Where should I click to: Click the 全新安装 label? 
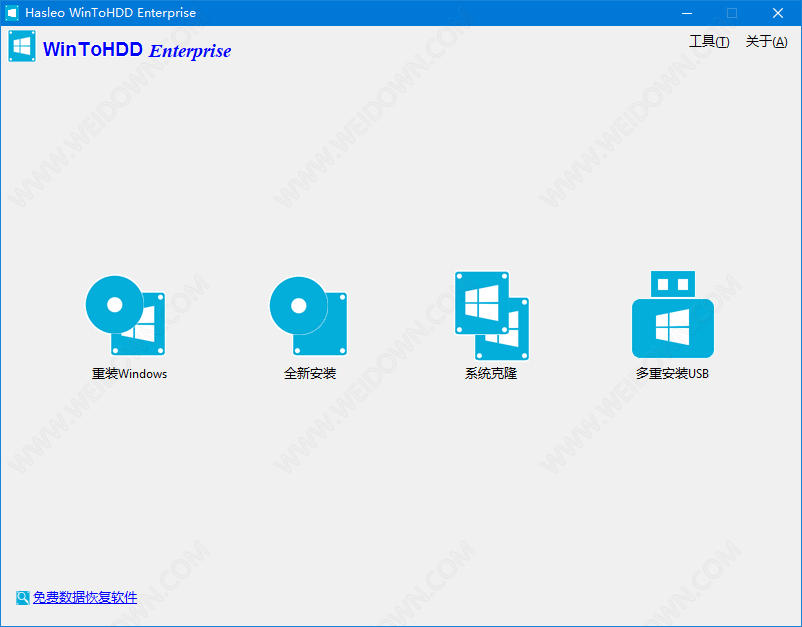coord(310,374)
